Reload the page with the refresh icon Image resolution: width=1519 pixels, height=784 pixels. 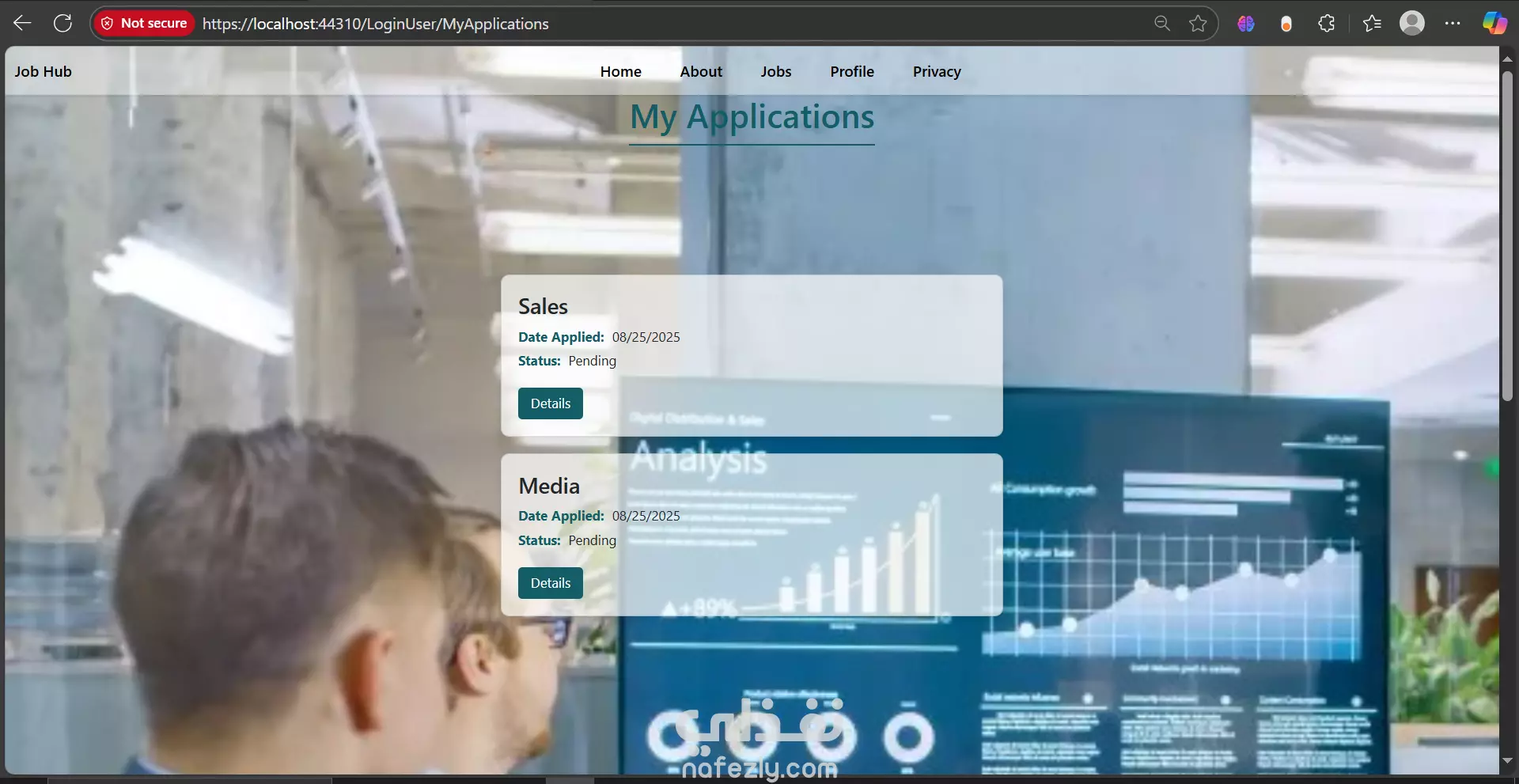tap(63, 23)
